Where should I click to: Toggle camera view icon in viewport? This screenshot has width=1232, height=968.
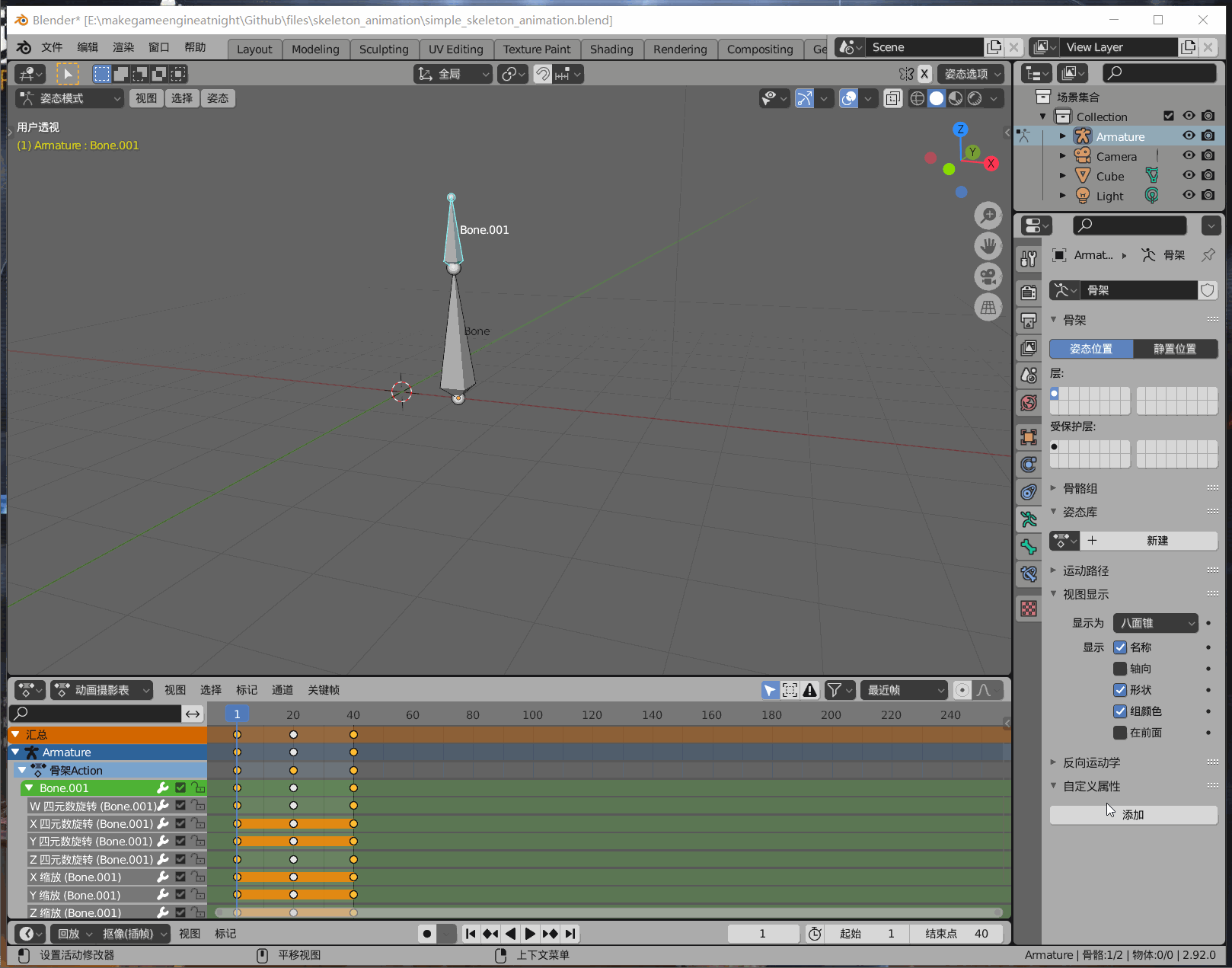click(988, 276)
